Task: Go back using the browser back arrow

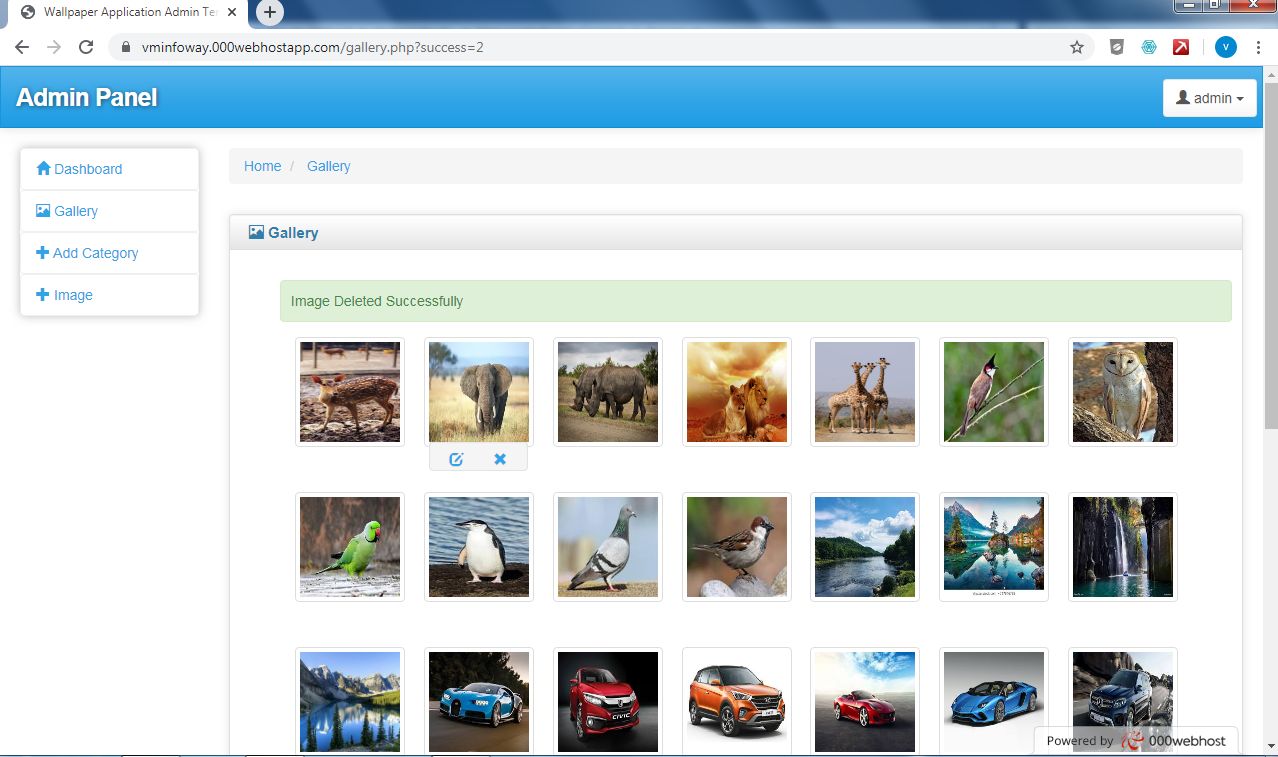Action: pos(22,47)
